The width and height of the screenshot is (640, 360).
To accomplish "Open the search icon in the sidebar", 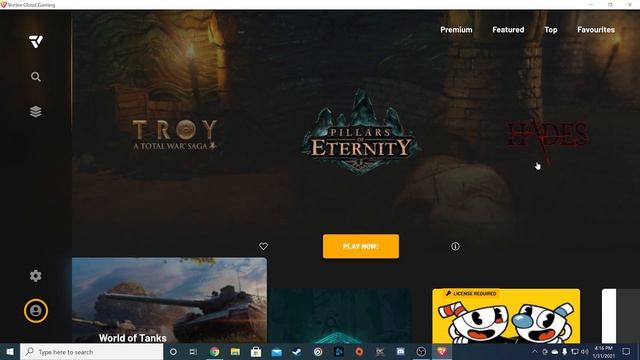I will 36,77.
